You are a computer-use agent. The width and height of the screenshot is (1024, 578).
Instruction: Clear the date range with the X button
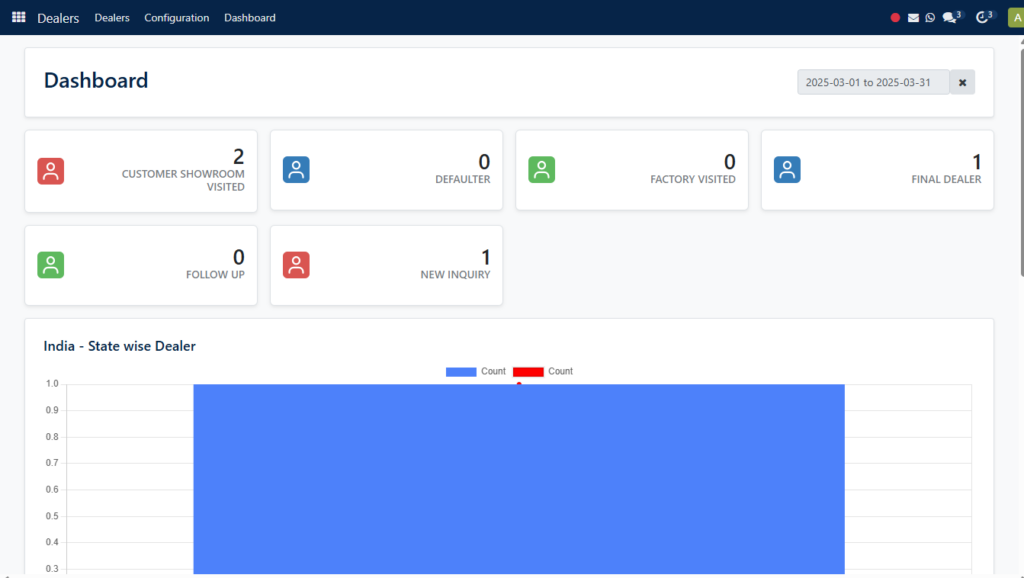click(x=962, y=82)
